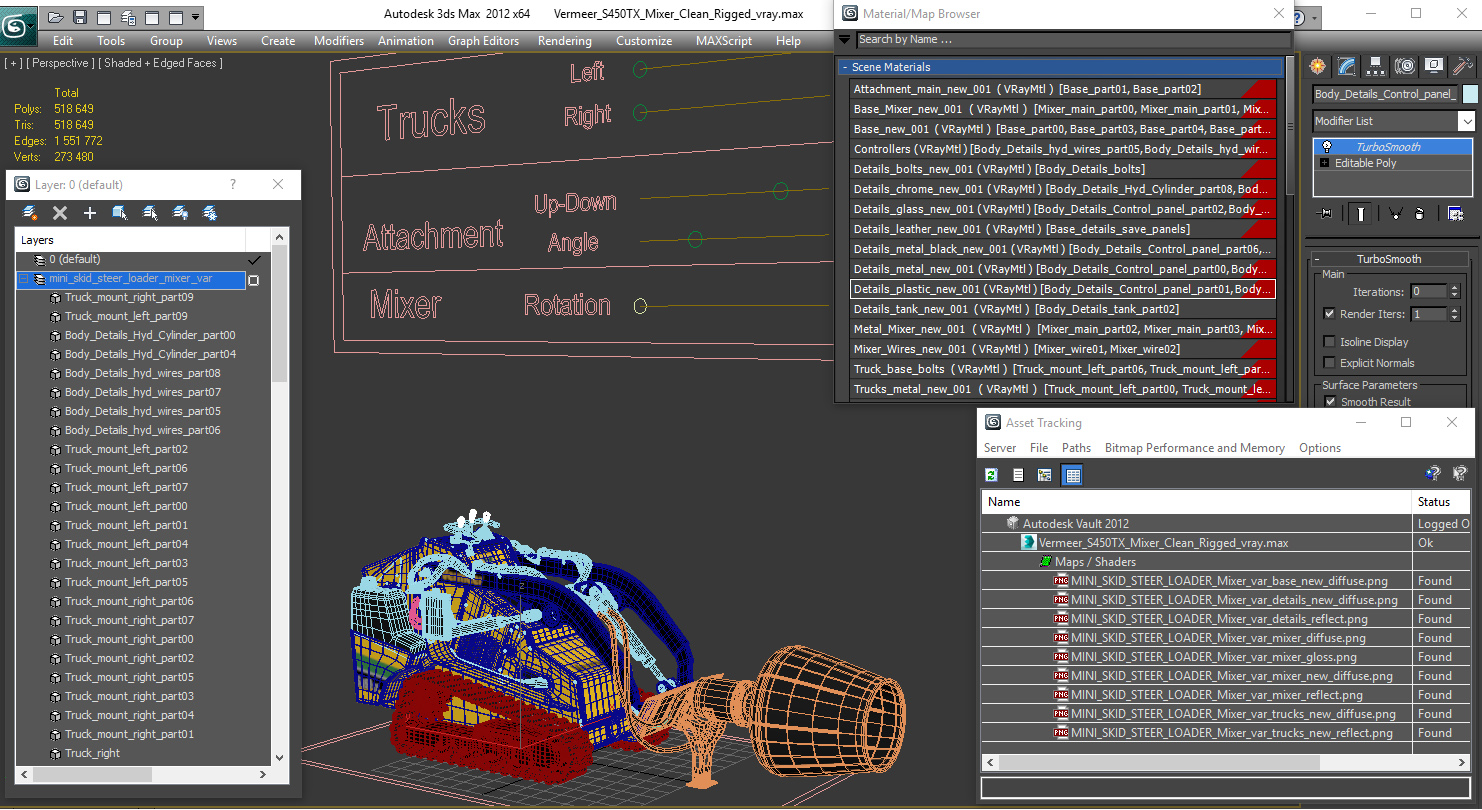Screen dimensions: 1482x810
Task: Open the Rendering menu
Action: tap(565, 41)
